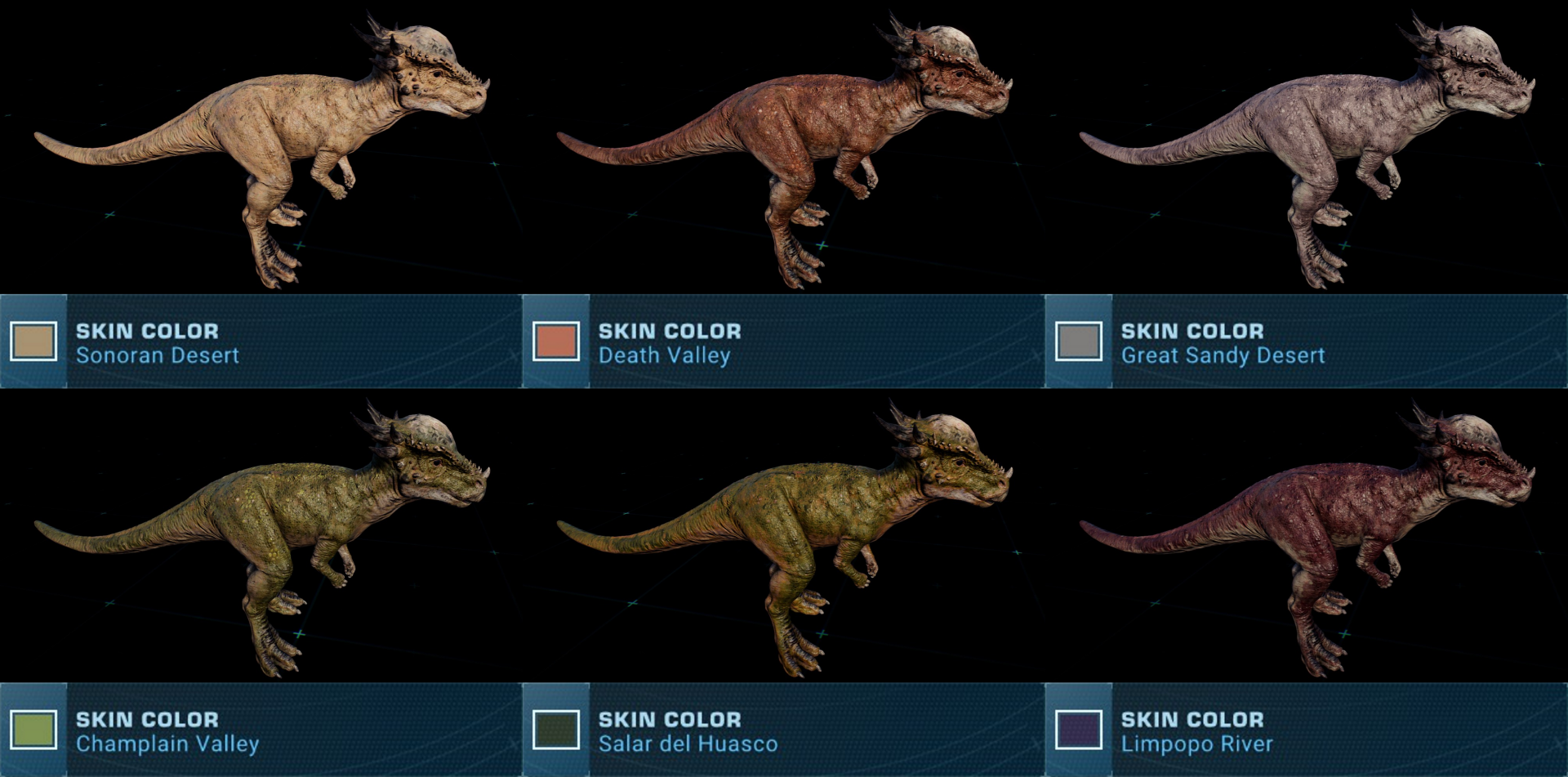1568x777 pixels.
Task: Click the Great Sandy Desert gray swatch
Action: pos(1079,342)
